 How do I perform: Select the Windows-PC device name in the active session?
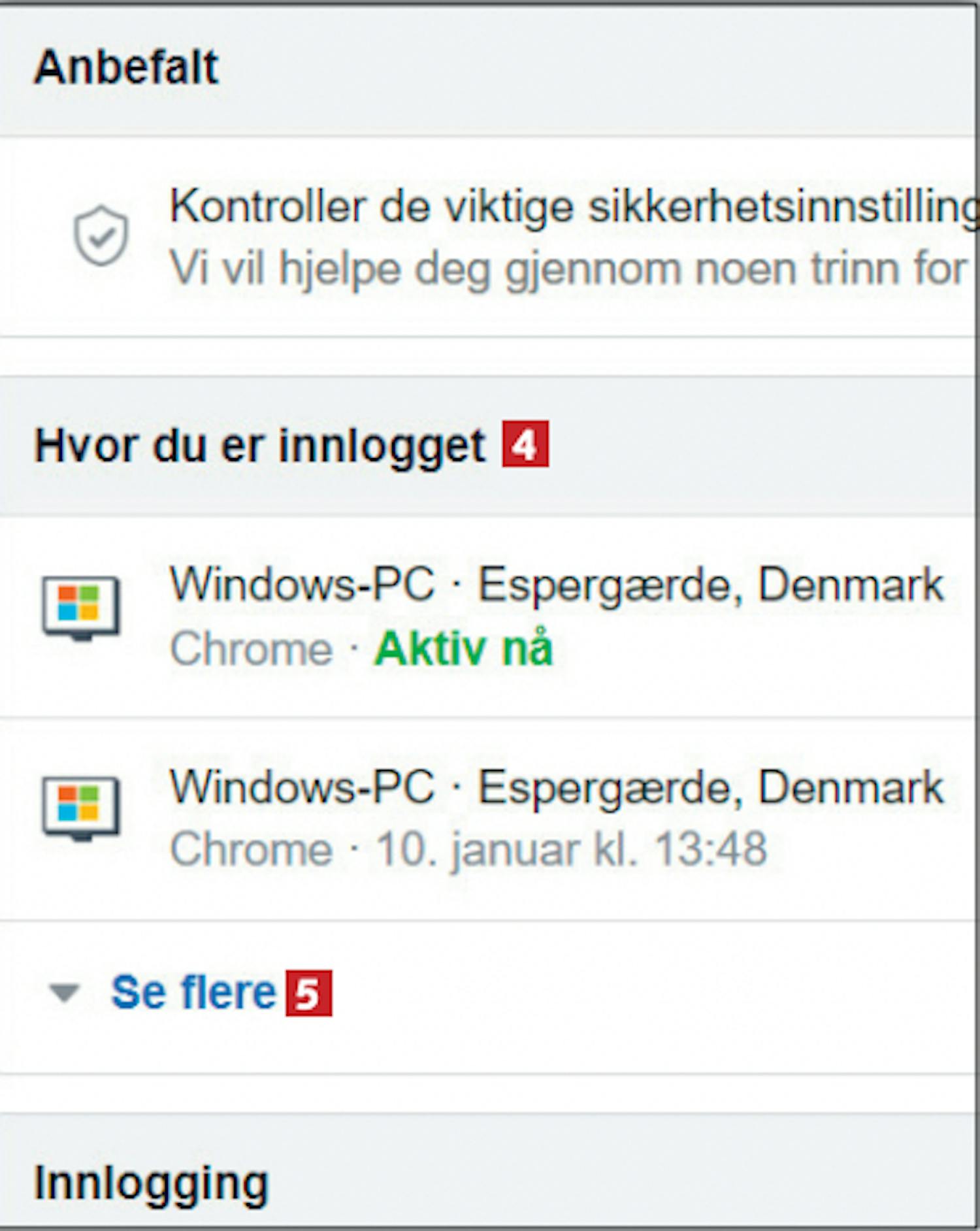point(302,584)
